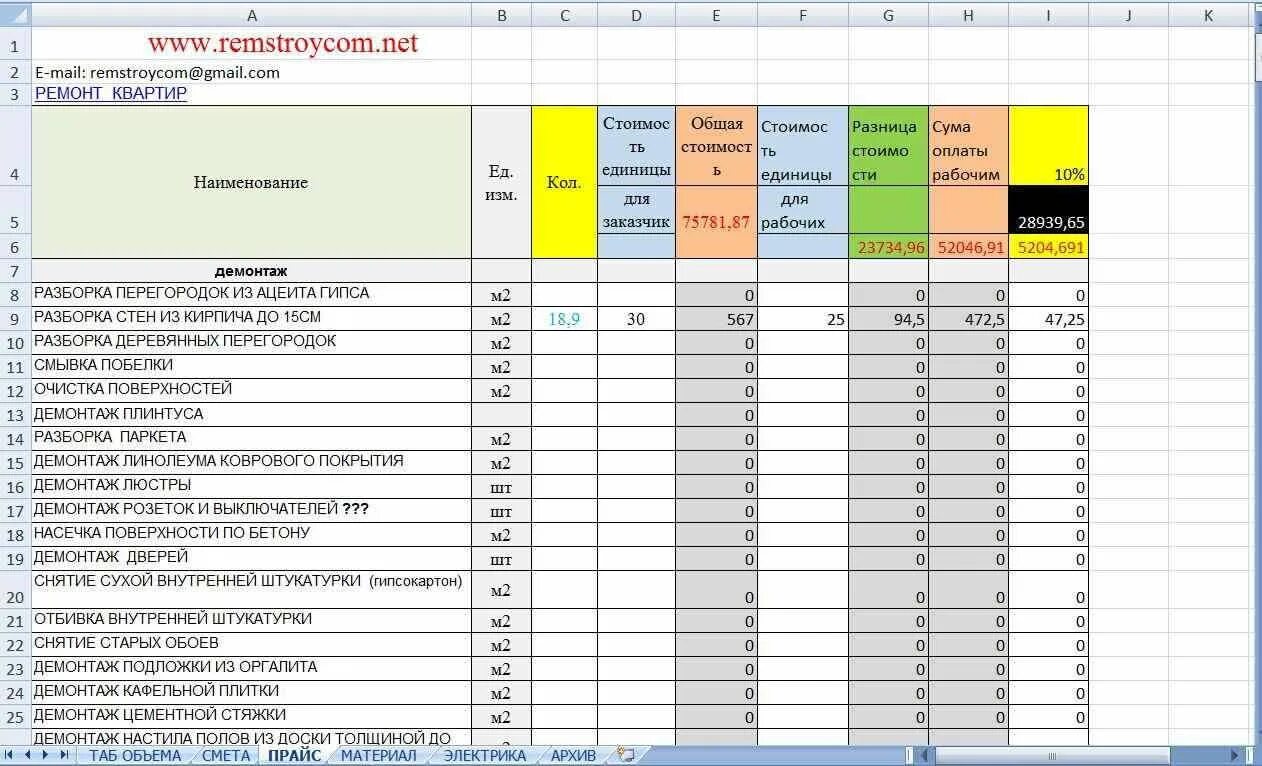The width and height of the screenshot is (1262, 766).
Task: Click the СНЯТИЕ СТАРЫХ ОБОЕВ cell
Action: (x=251, y=645)
